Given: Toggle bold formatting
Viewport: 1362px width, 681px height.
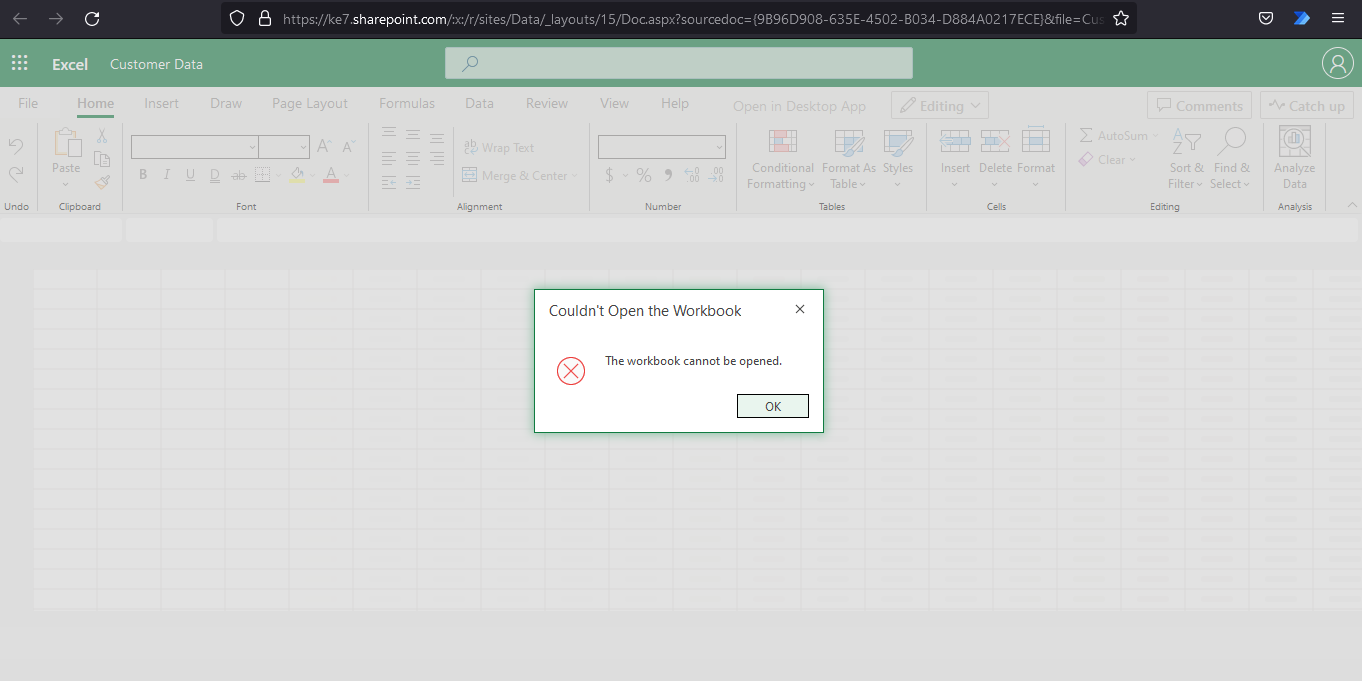Looking at the screenshot, I should click(x=142, y=173).
